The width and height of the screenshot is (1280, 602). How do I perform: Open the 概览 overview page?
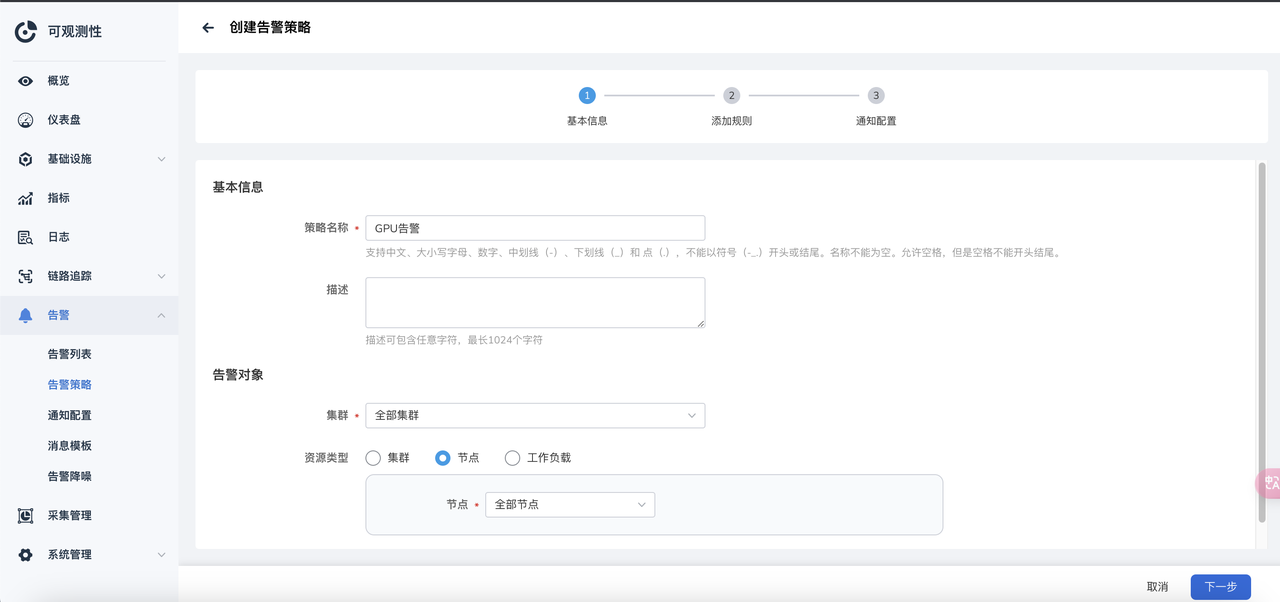coord(57,81)
